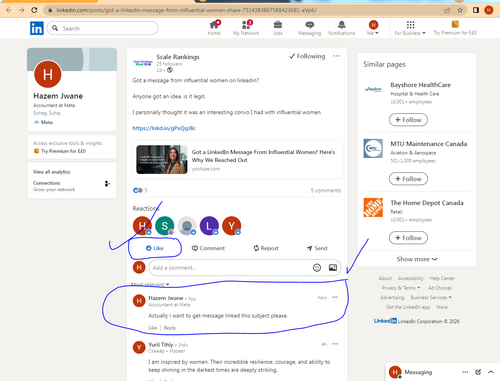The image size is (500, 381).
Task: Open the emoji picker in comment box
Action: [317, 268]
